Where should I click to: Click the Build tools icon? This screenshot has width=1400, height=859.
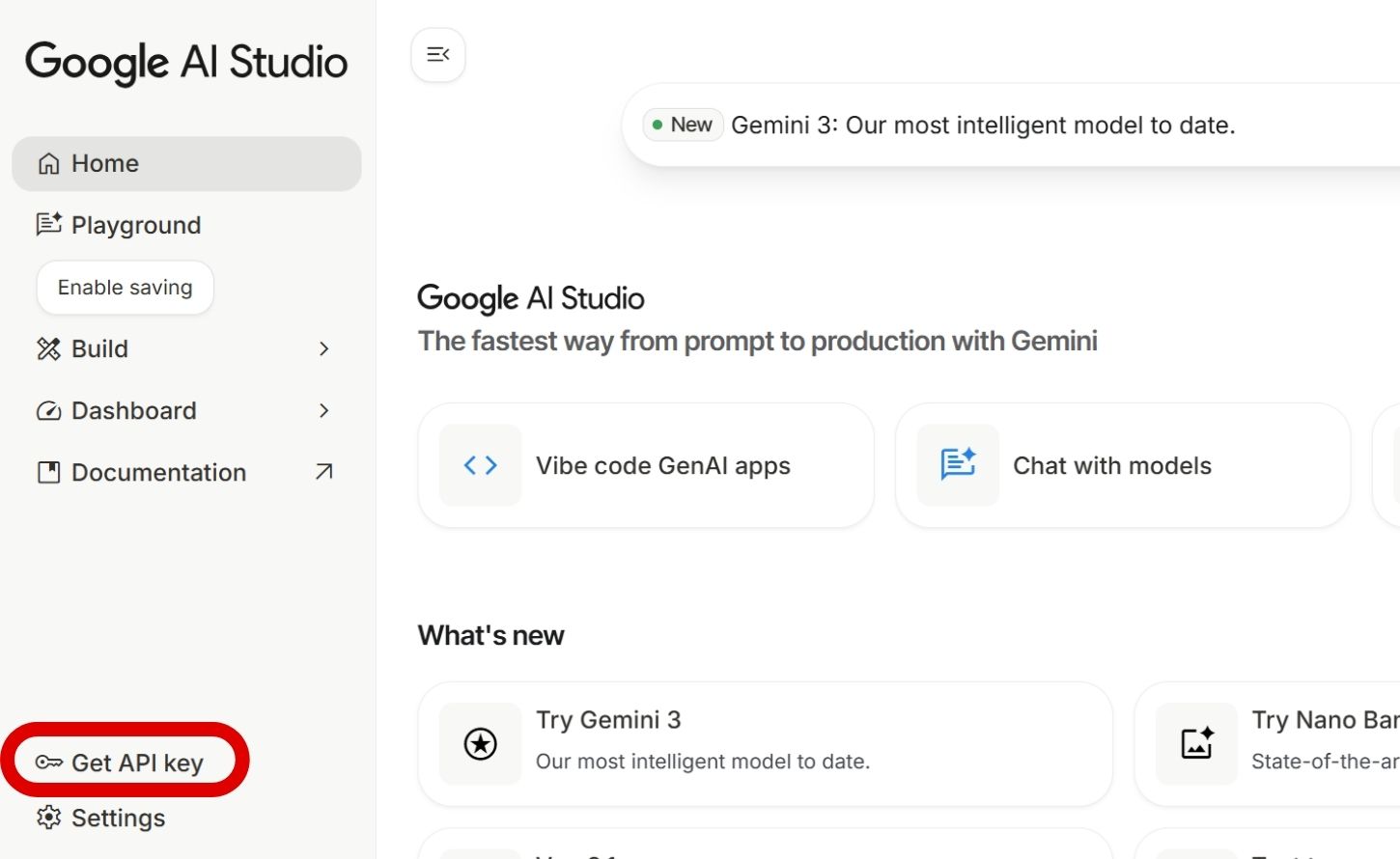[x=49, y=349]
